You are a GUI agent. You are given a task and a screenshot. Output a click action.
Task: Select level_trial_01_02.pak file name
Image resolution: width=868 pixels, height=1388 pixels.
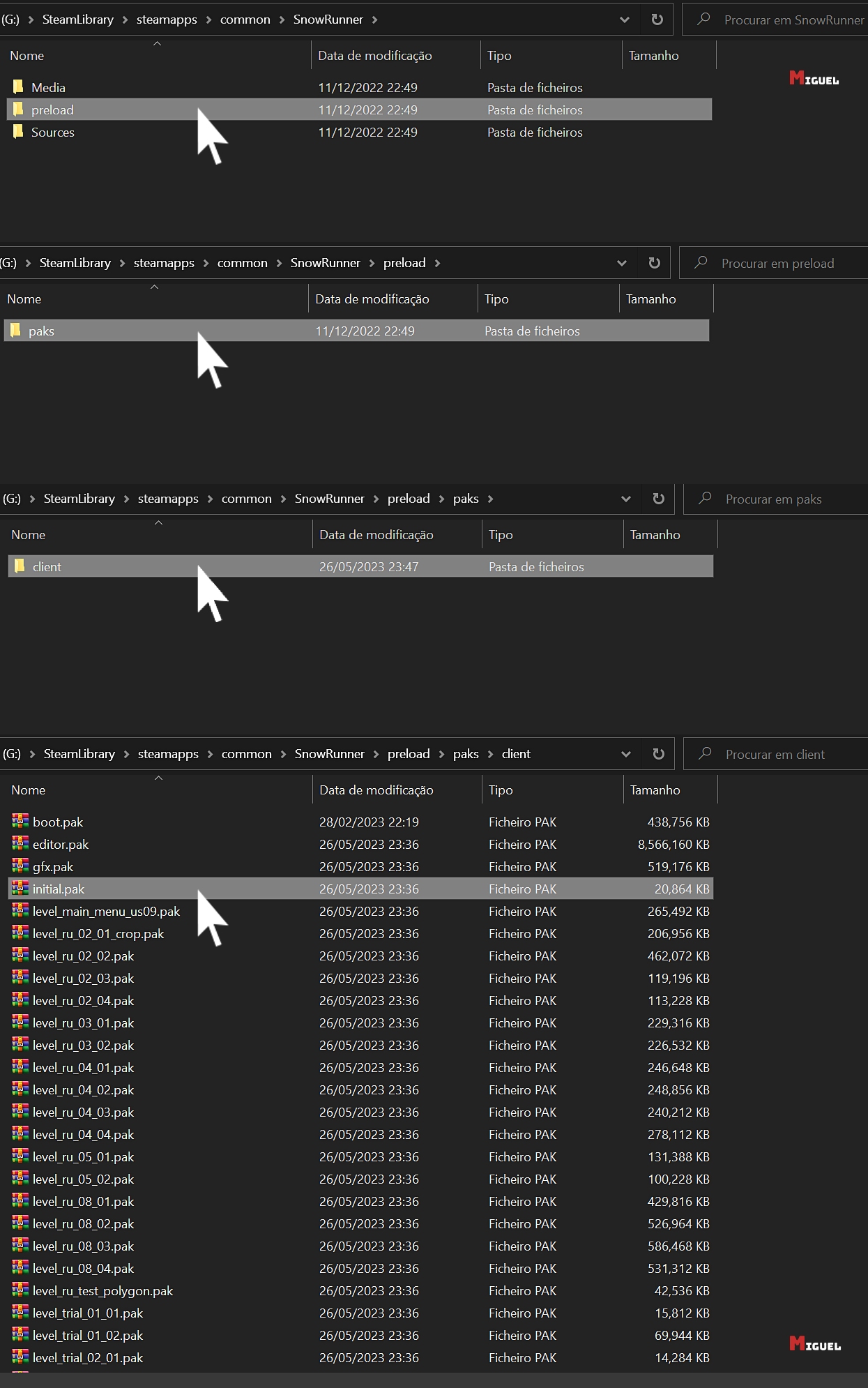(88, 1335)
